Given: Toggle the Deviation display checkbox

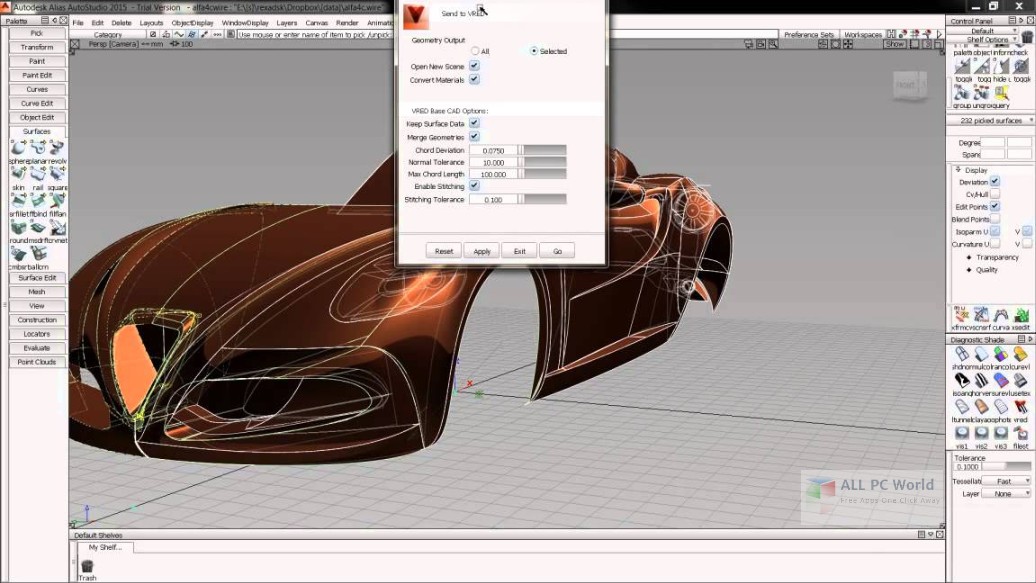Looking at the screenshot, I should 994,182.
